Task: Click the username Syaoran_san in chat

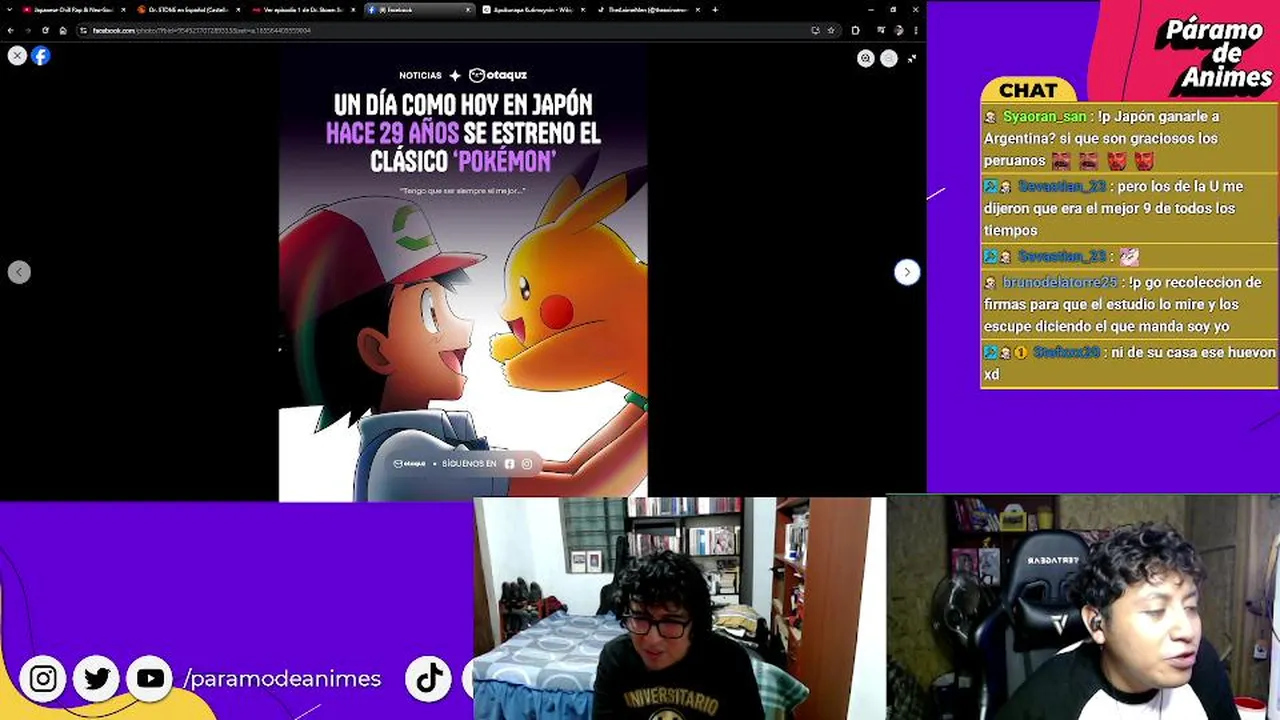Action: (1044, 117)
